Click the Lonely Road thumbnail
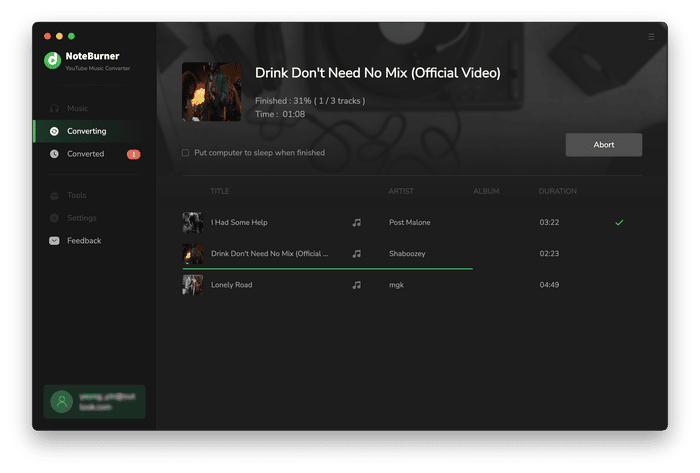 (193, 285)
